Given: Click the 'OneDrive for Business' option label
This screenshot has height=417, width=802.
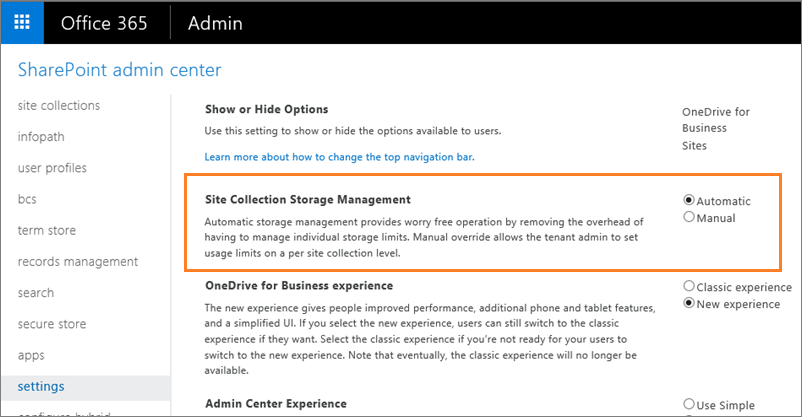Looking at the screenshot, I should 716,120.
